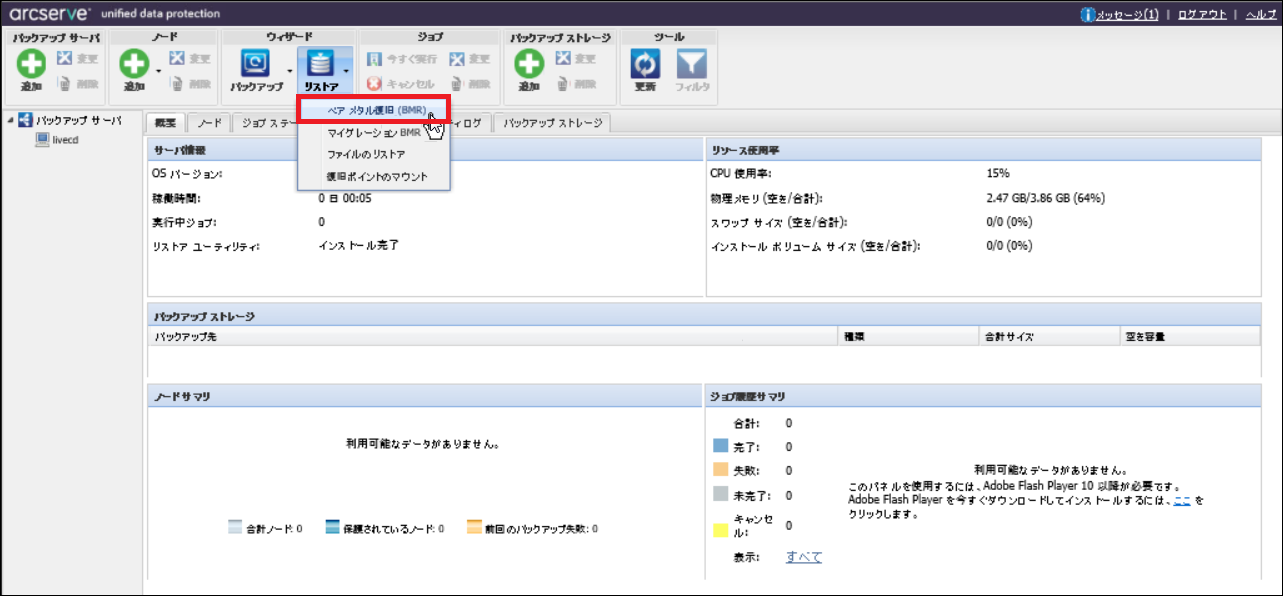Click the ログアウト link
Image resolution: width=1283 pixels, height=596 pixels.
1202,15
